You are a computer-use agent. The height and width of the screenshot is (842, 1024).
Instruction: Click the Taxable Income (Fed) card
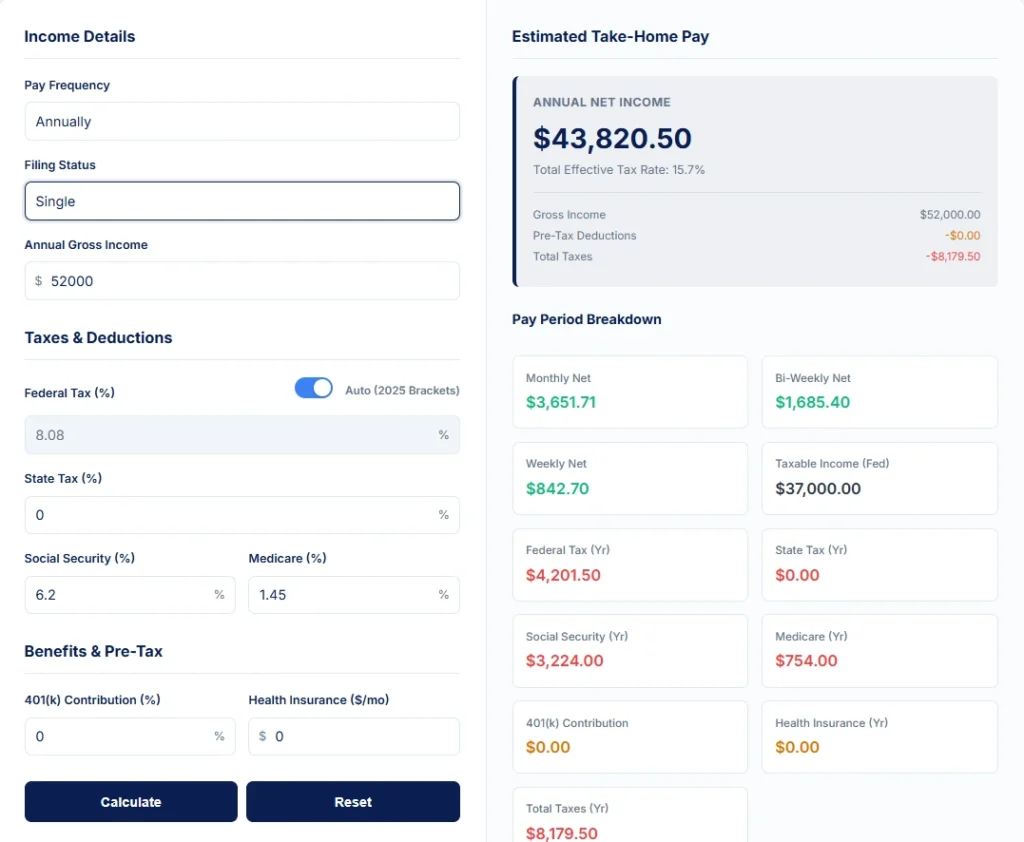click(x=879, y=478)
